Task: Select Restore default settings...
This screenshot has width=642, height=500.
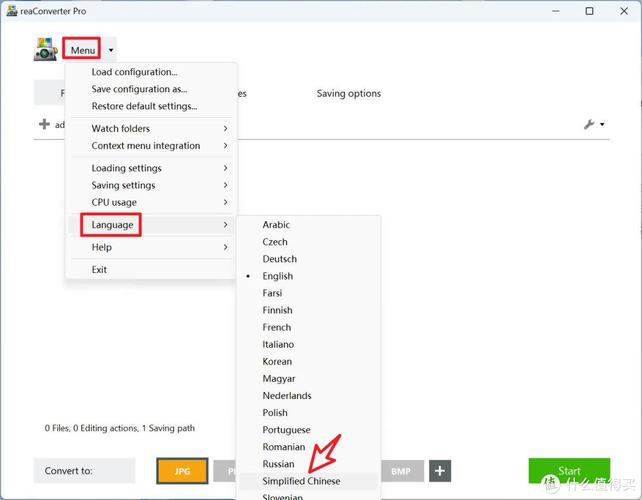Action: coord(151,106)
